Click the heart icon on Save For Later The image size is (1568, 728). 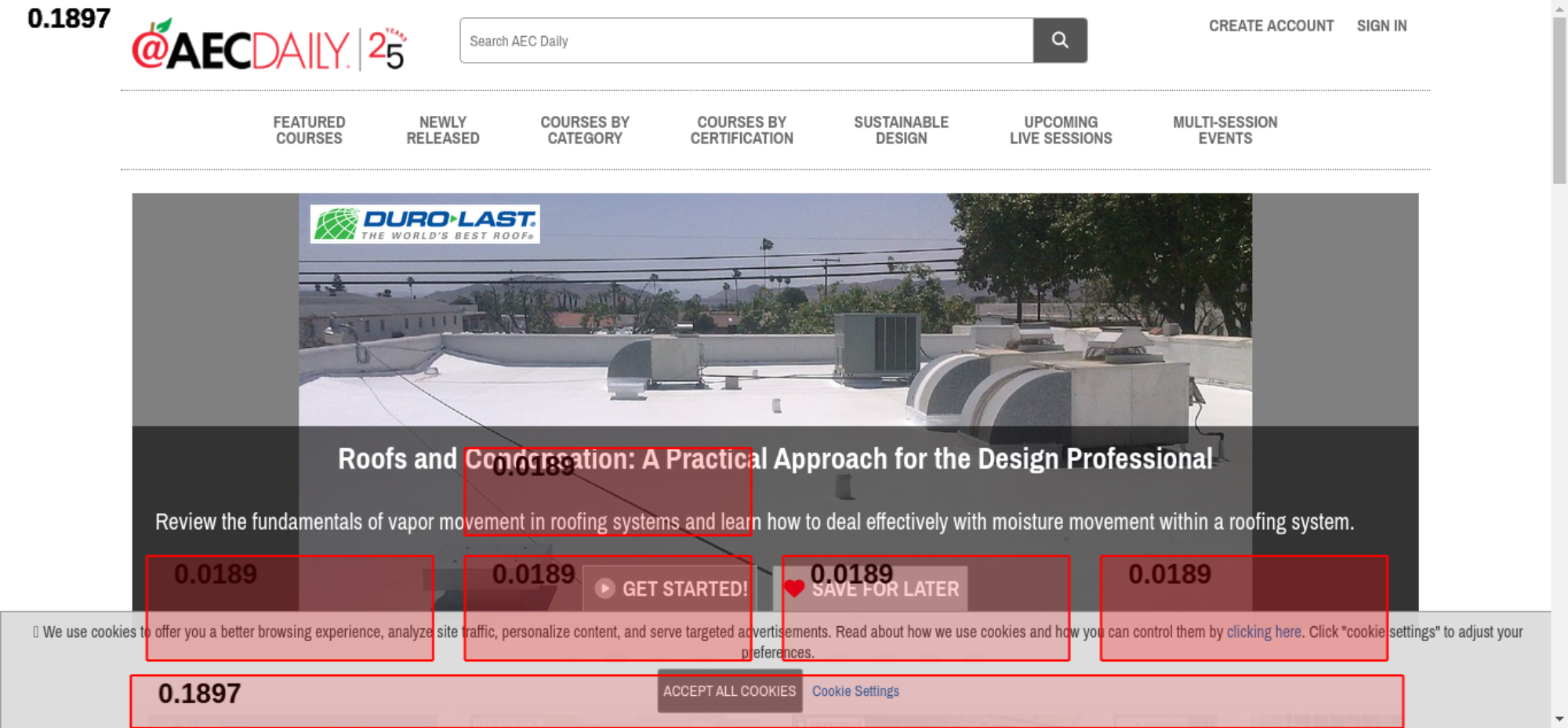(794, 589)
